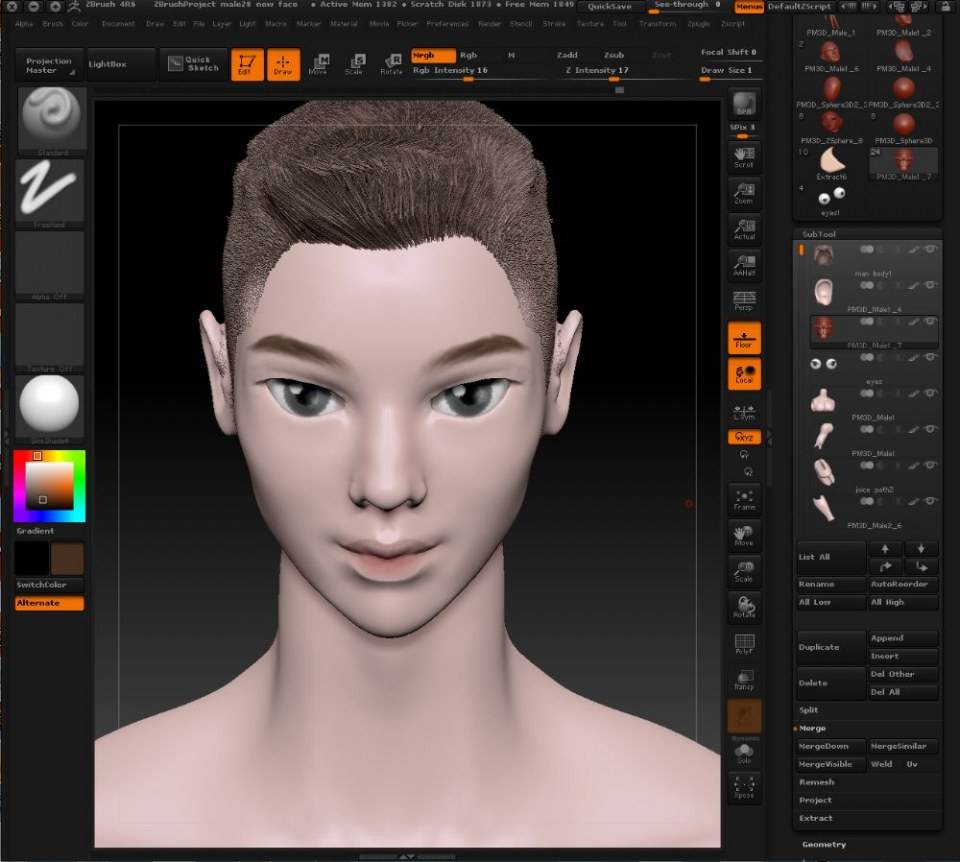Activate the Draw mode button
The image size is (960, 862).
pyautogui.click(x=283, y=64)
